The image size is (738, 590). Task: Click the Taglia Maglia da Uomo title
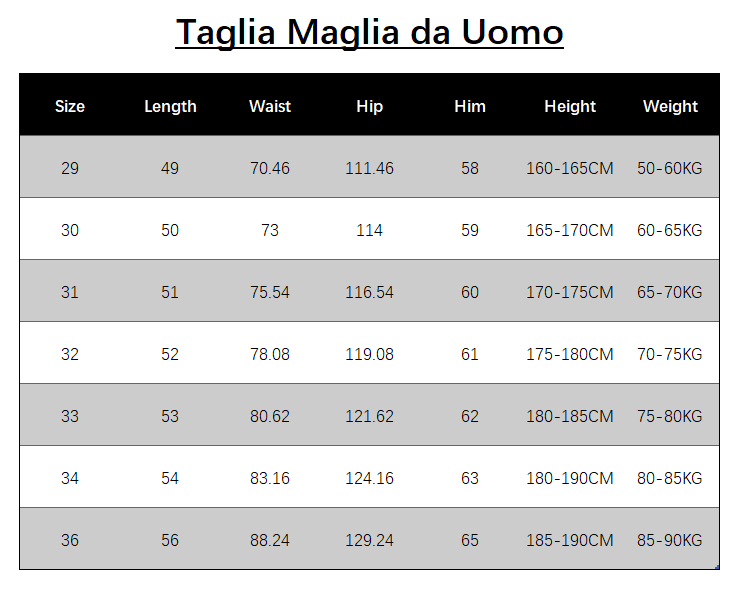point(369,32)
